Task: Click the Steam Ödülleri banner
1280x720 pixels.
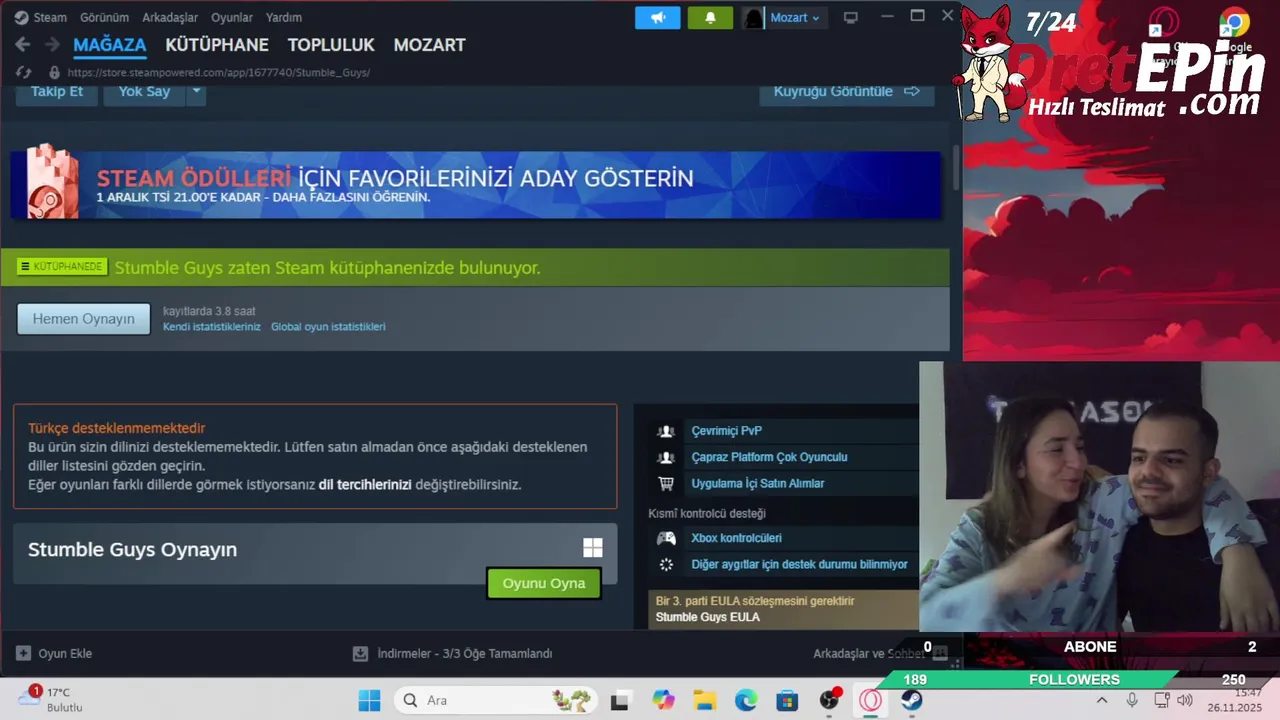Action: point(476,185)
